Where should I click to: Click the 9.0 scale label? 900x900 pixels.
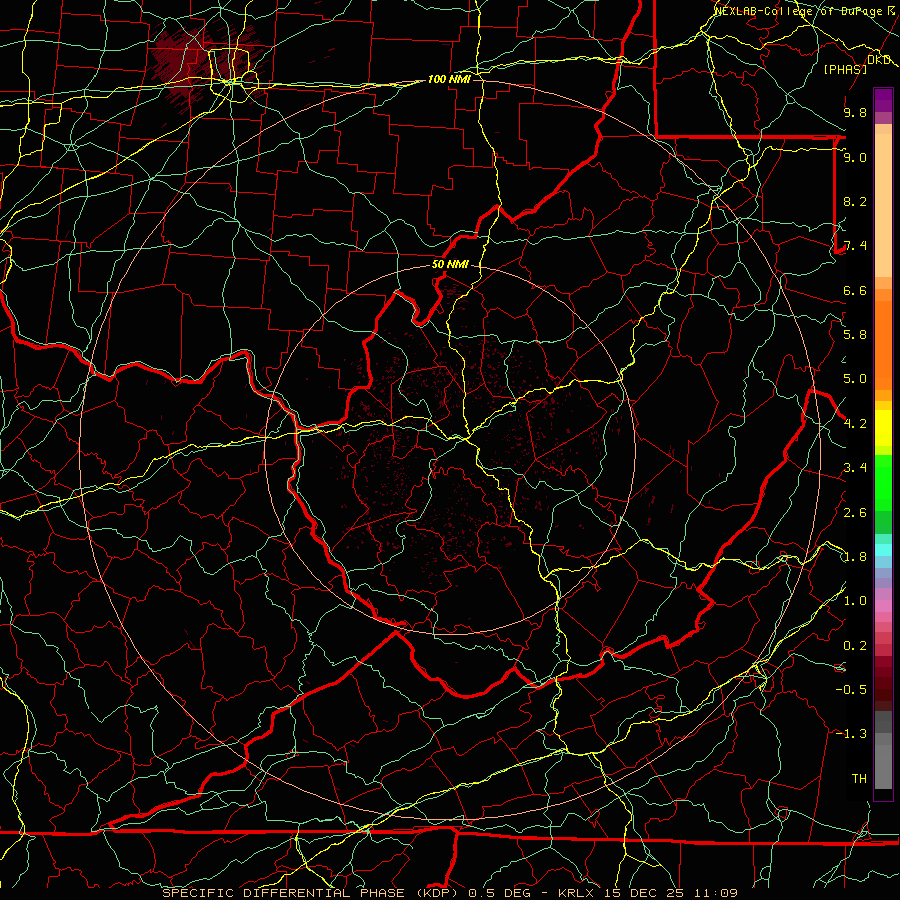click(855, 157)
